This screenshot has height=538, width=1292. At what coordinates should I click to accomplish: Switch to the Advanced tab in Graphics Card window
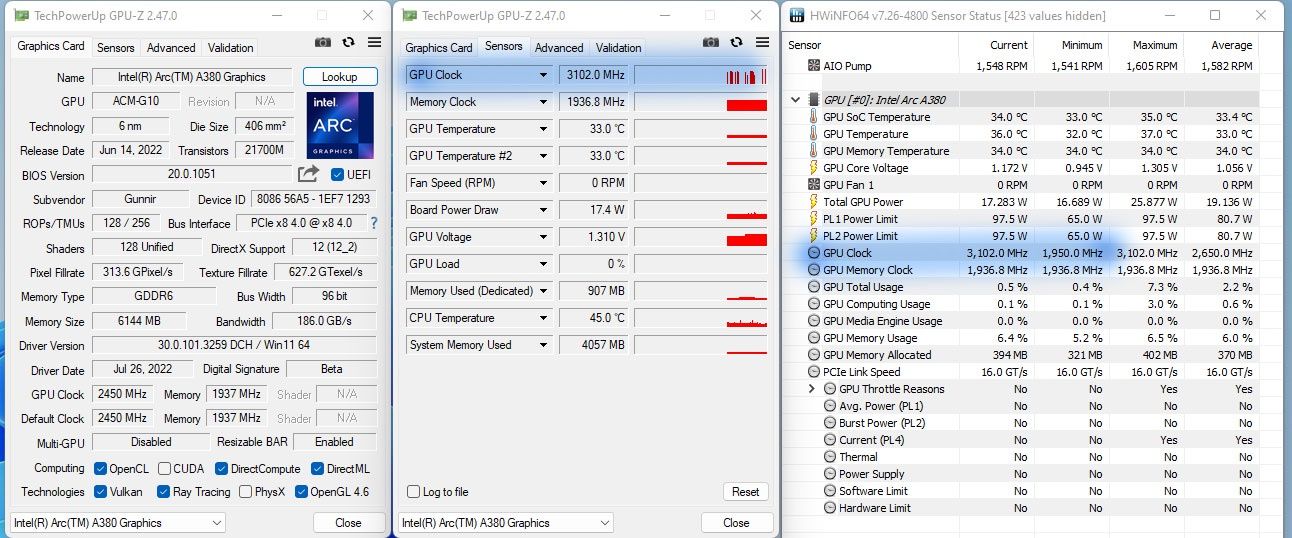tap(171, 47)
